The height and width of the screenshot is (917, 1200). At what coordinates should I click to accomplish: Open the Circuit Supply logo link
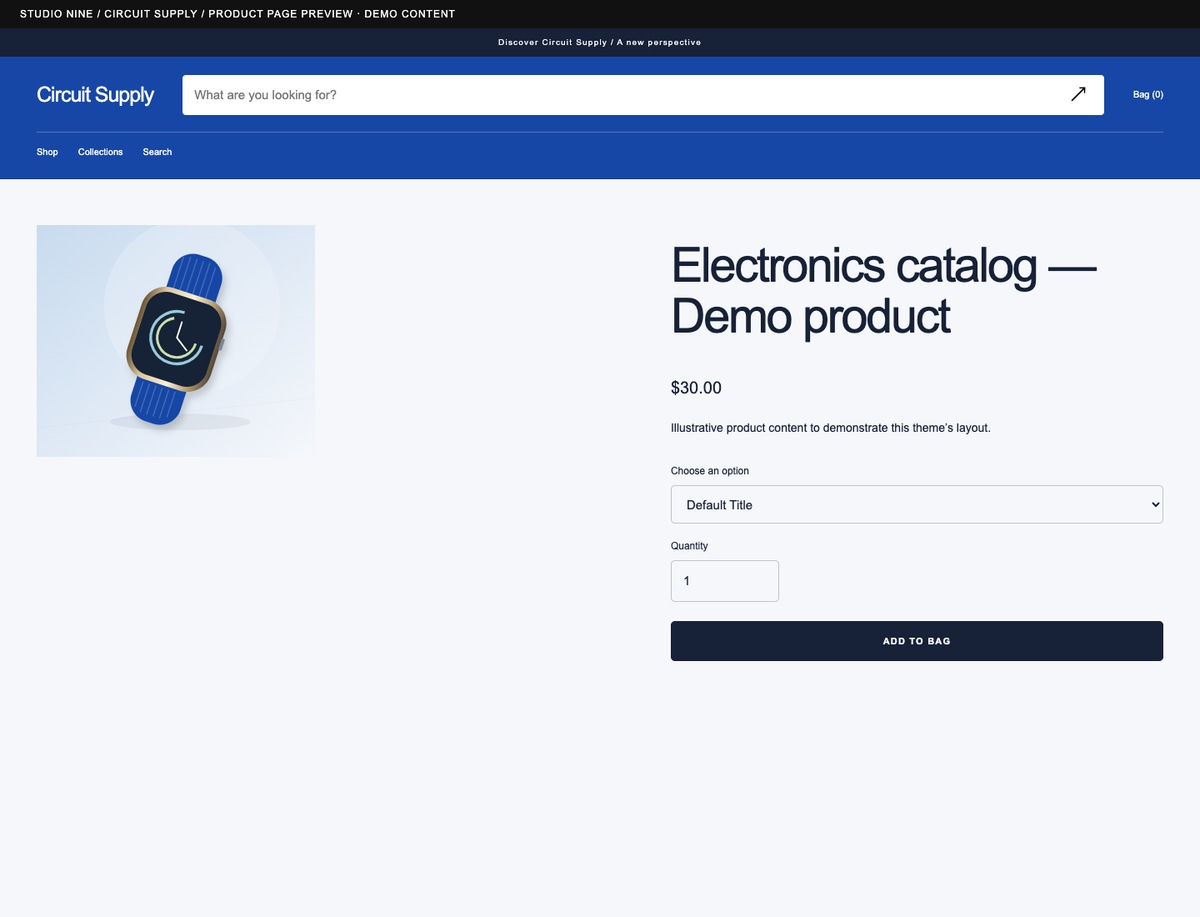[x=95, y=94]
